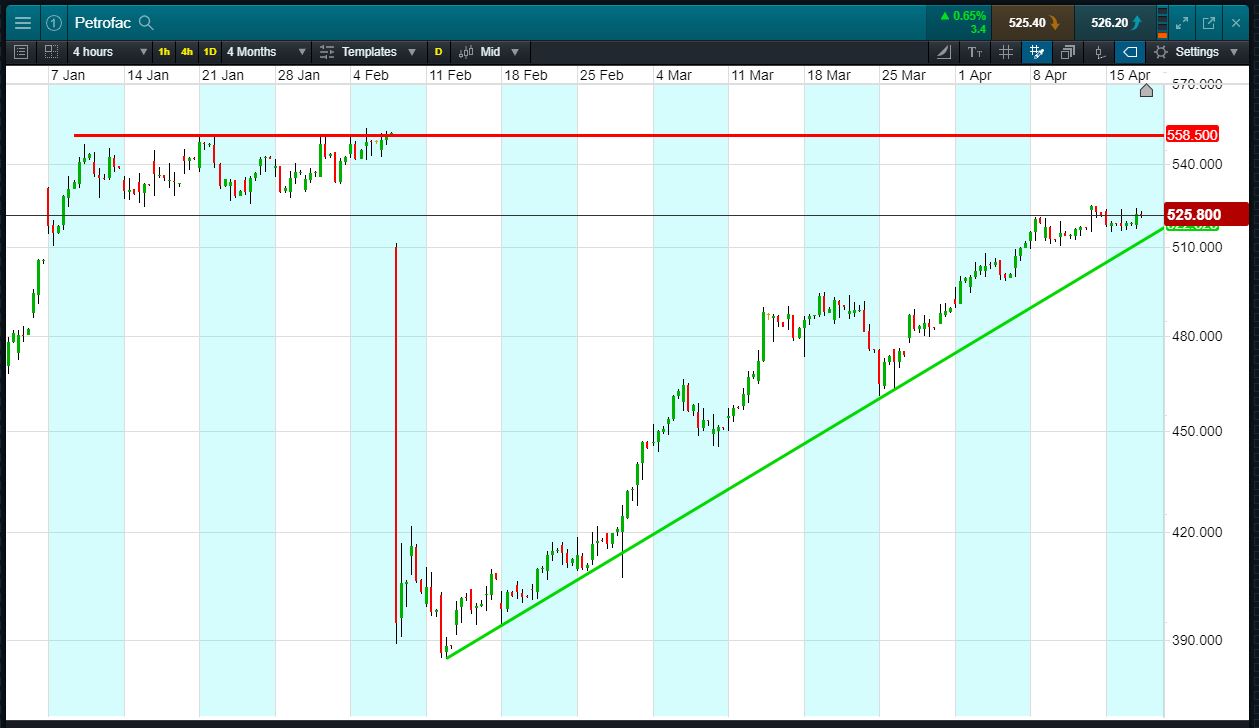
Task: Expand the chart to full screen
Action: tap(1181, 22)
